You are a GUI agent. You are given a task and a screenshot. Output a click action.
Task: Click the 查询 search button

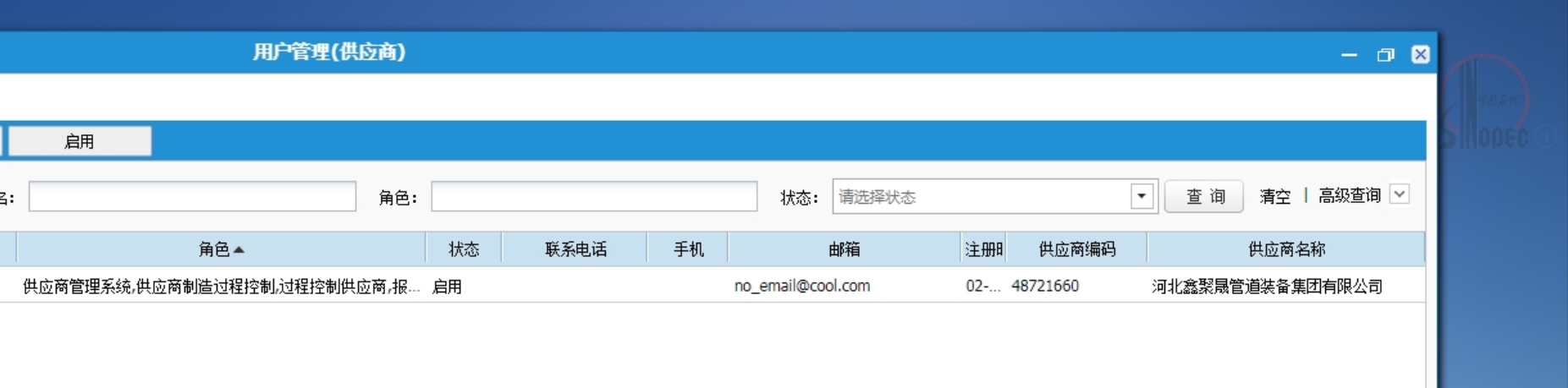click(x=1203, y=197)
